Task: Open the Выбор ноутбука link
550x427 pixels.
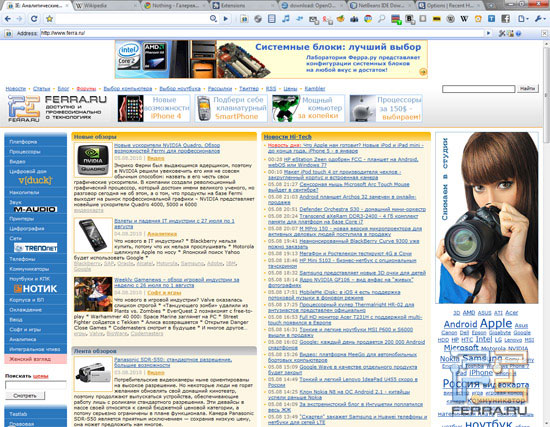Action: click(180, 88)
